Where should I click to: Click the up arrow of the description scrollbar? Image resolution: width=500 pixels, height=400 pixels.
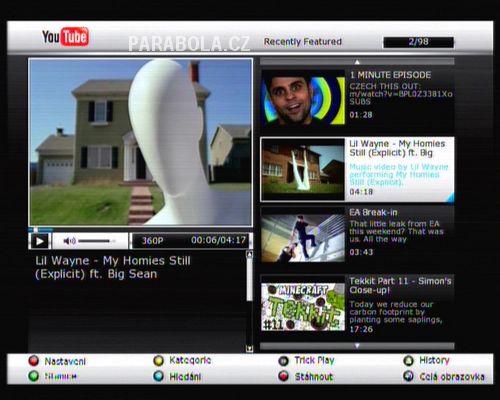click(249, 255)
